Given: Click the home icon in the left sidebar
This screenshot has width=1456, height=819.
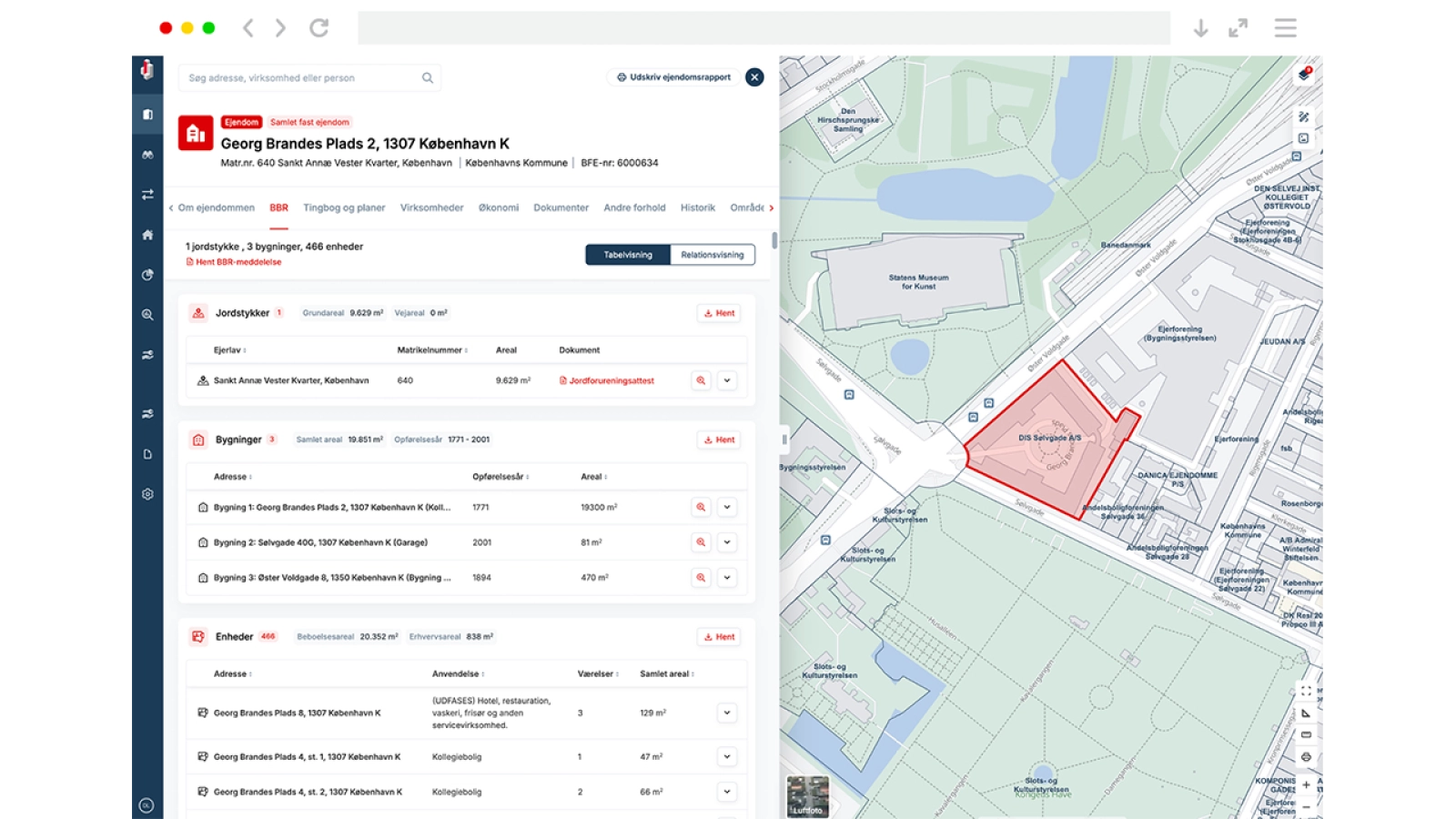Looking at the screenshot, I should 147,235.
